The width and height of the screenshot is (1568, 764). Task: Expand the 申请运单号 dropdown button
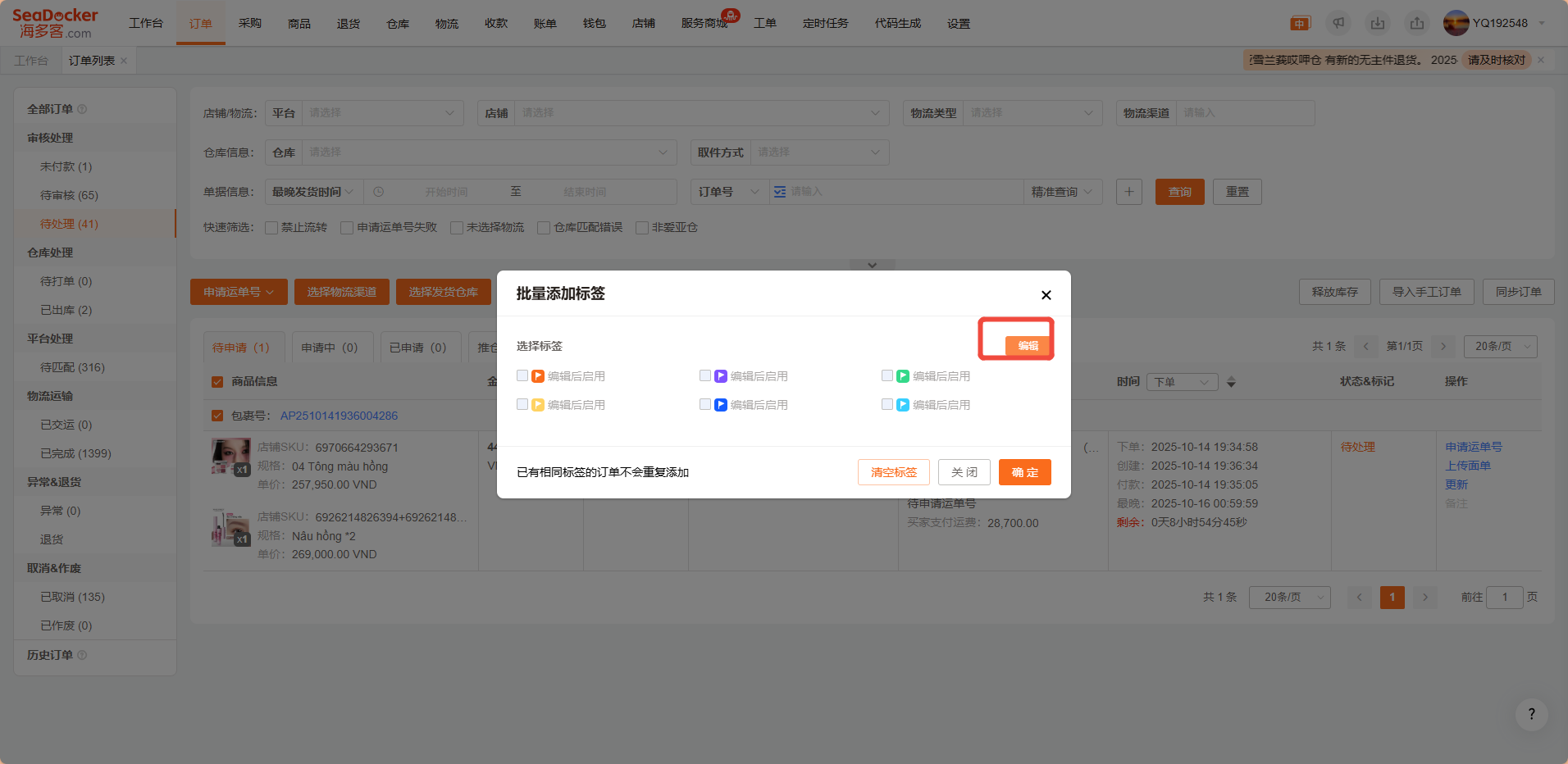point(239,292)
